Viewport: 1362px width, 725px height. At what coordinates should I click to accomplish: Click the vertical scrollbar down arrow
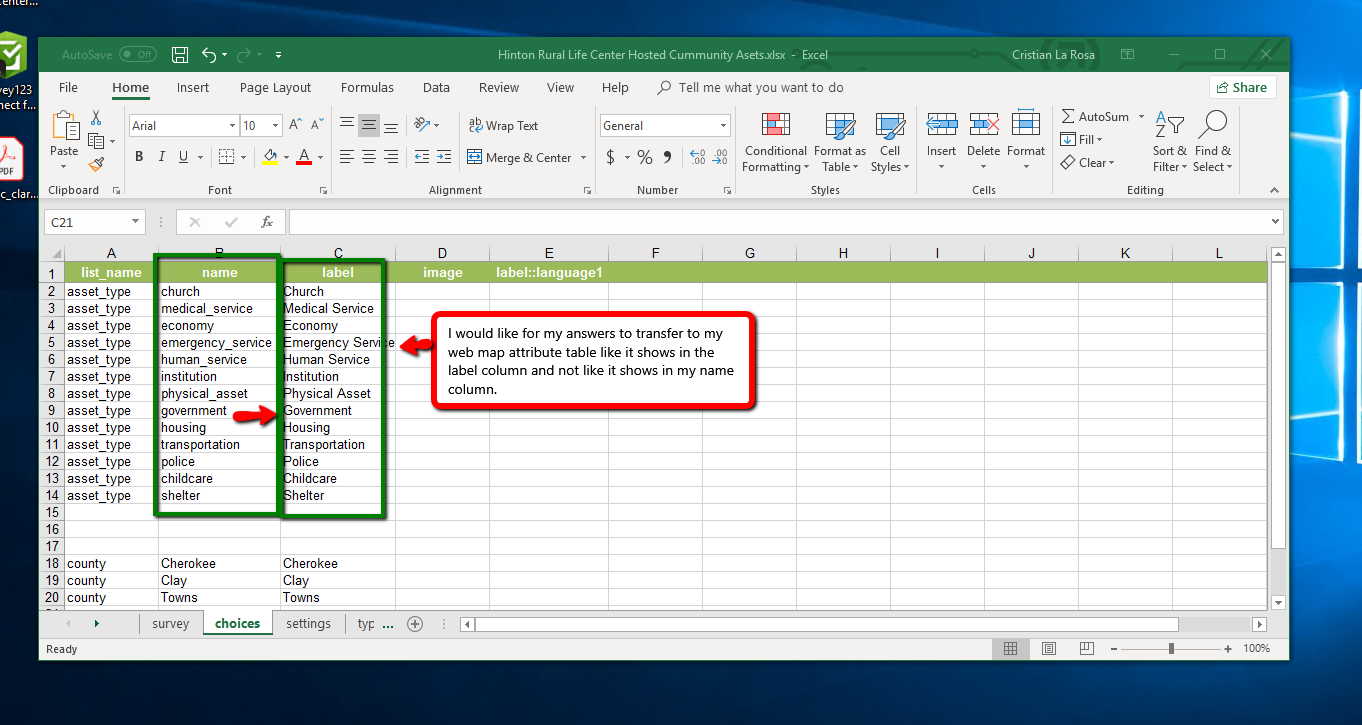(x=1277, y=602)
